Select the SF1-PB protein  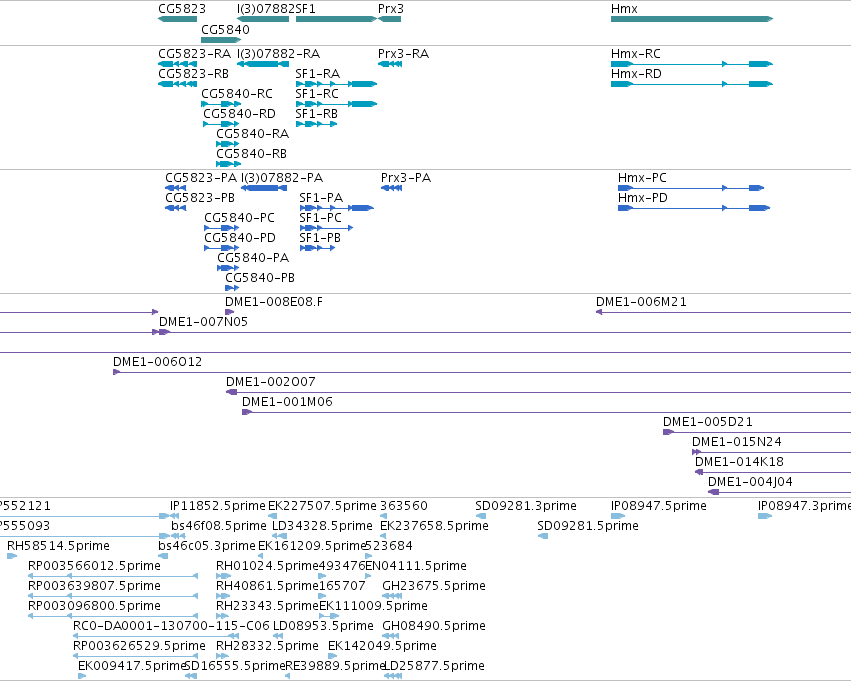(x=317, y=248)
